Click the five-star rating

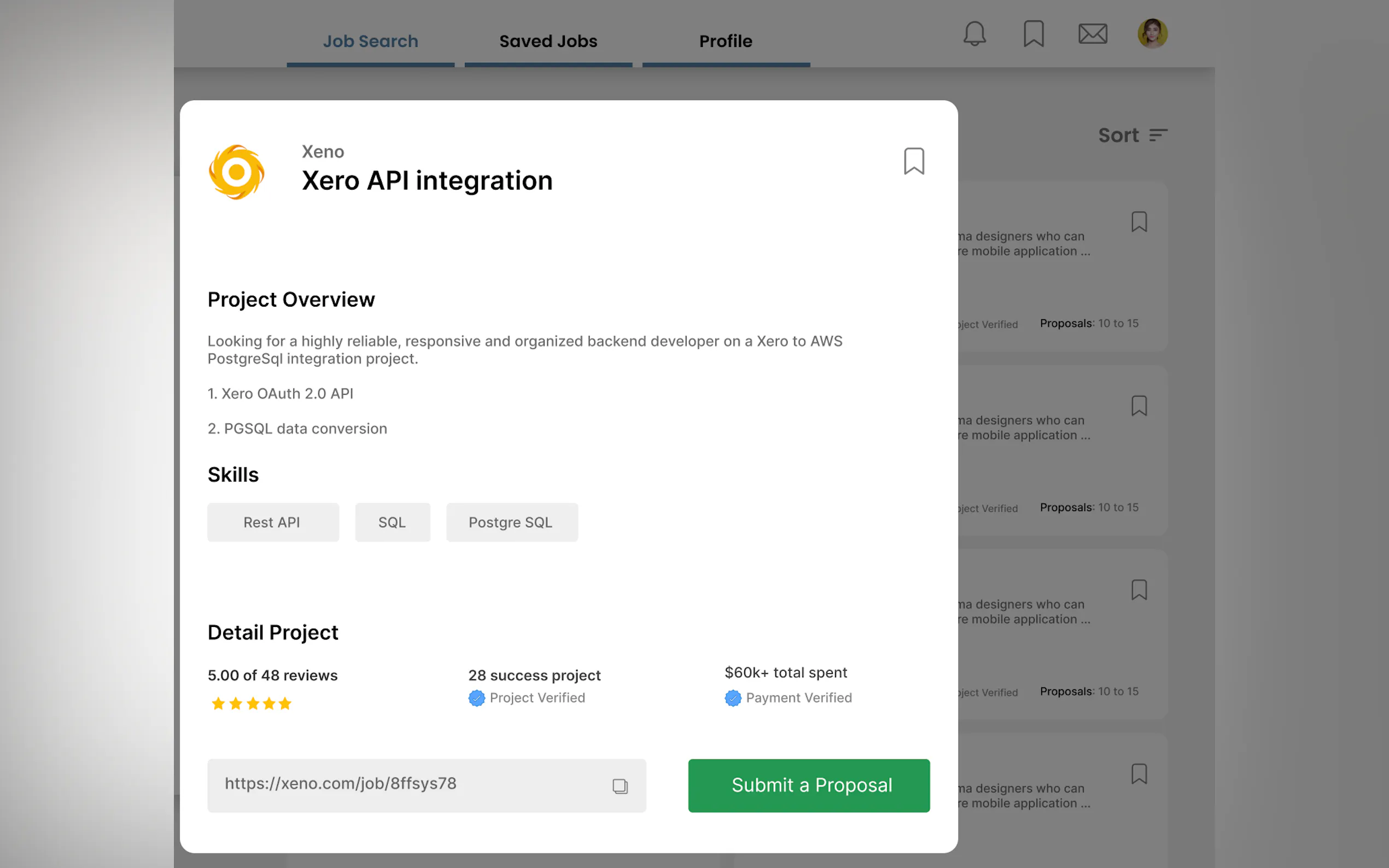(x=252, y=704)
